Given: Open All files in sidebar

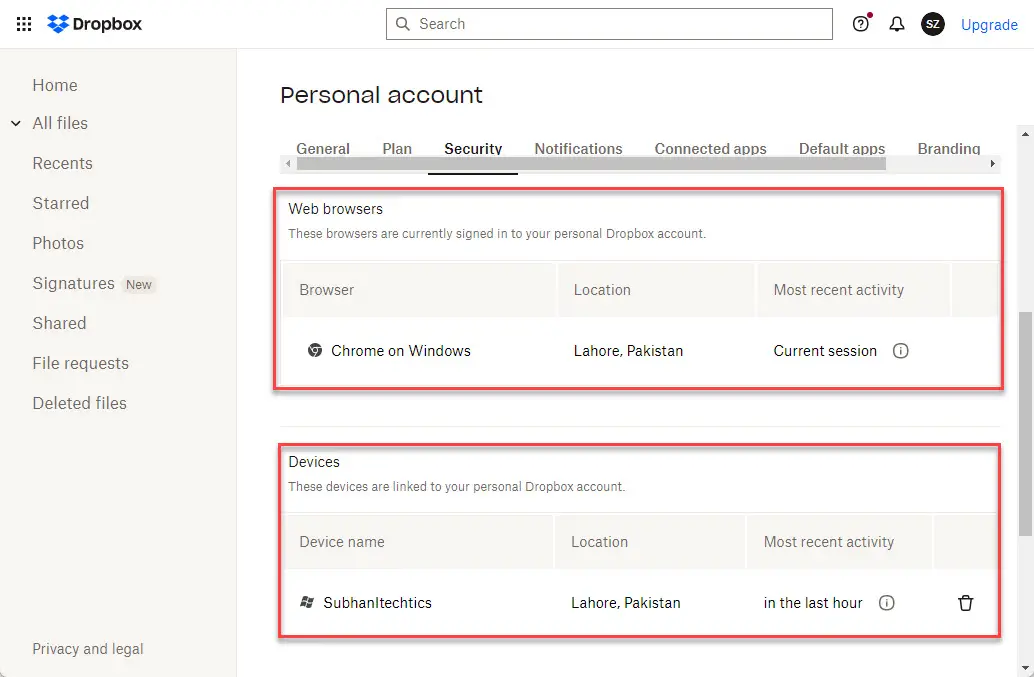Looking at the screenshot, I should (x=60, y=123).
